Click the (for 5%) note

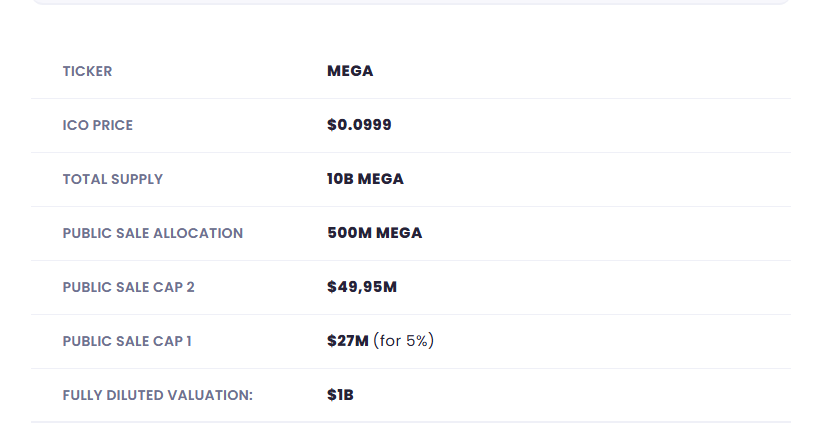[404, 342]
